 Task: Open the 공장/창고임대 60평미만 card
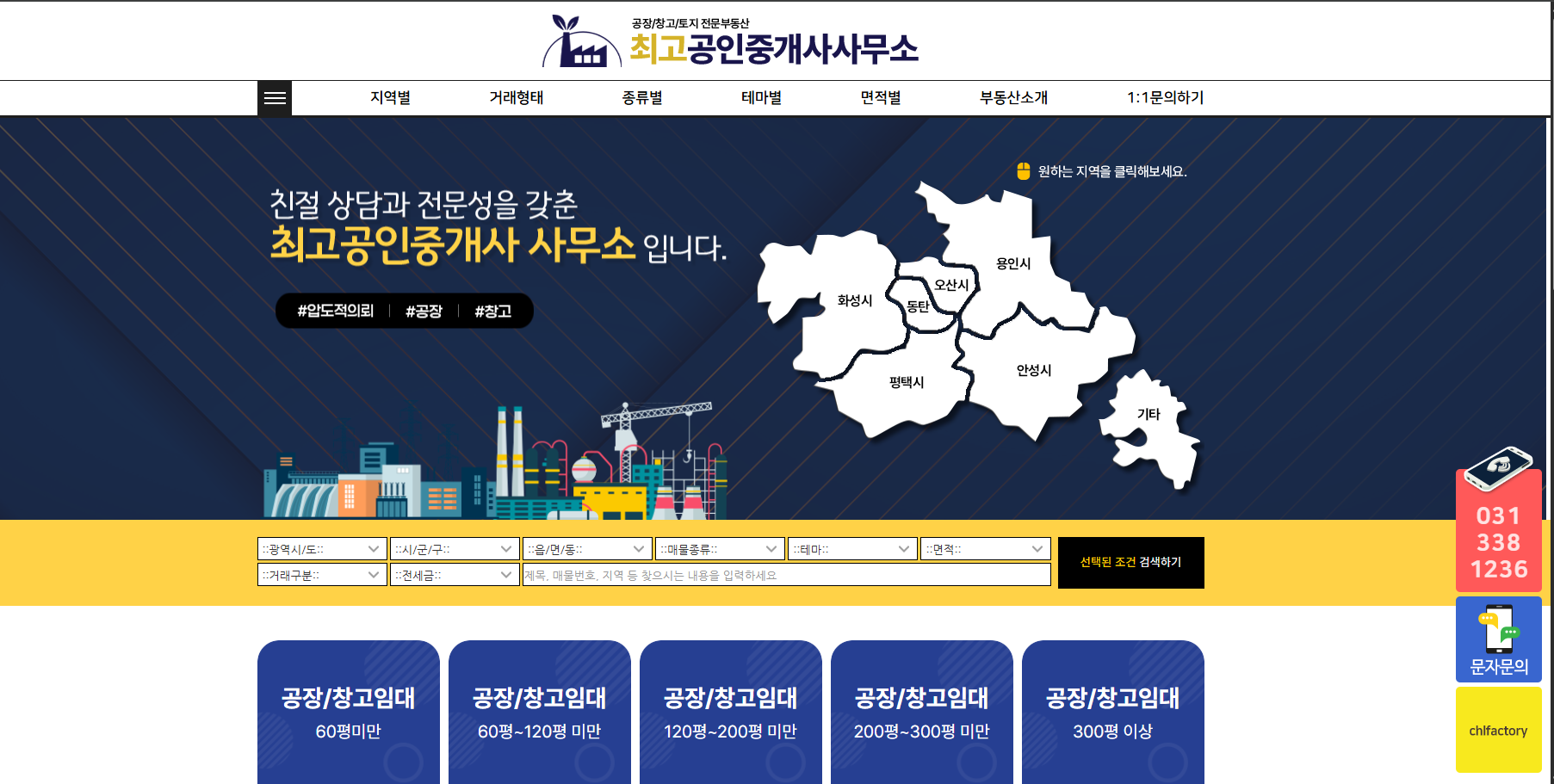pyautogui.click(x=348, y=713)
